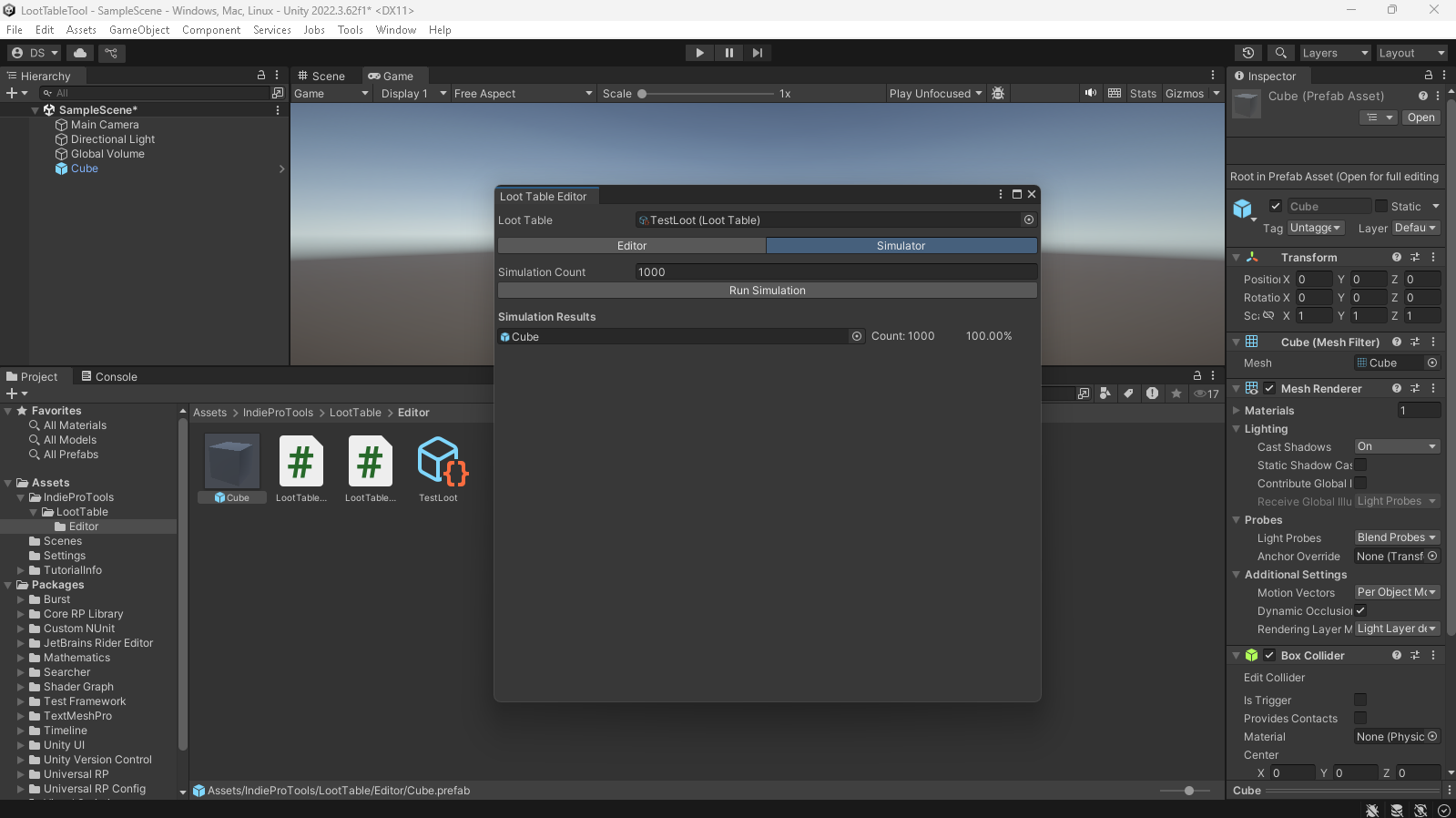The height and width of the screenshot is (818, 1456).
Task: Open the Window menu
Action: pos(396,30)
